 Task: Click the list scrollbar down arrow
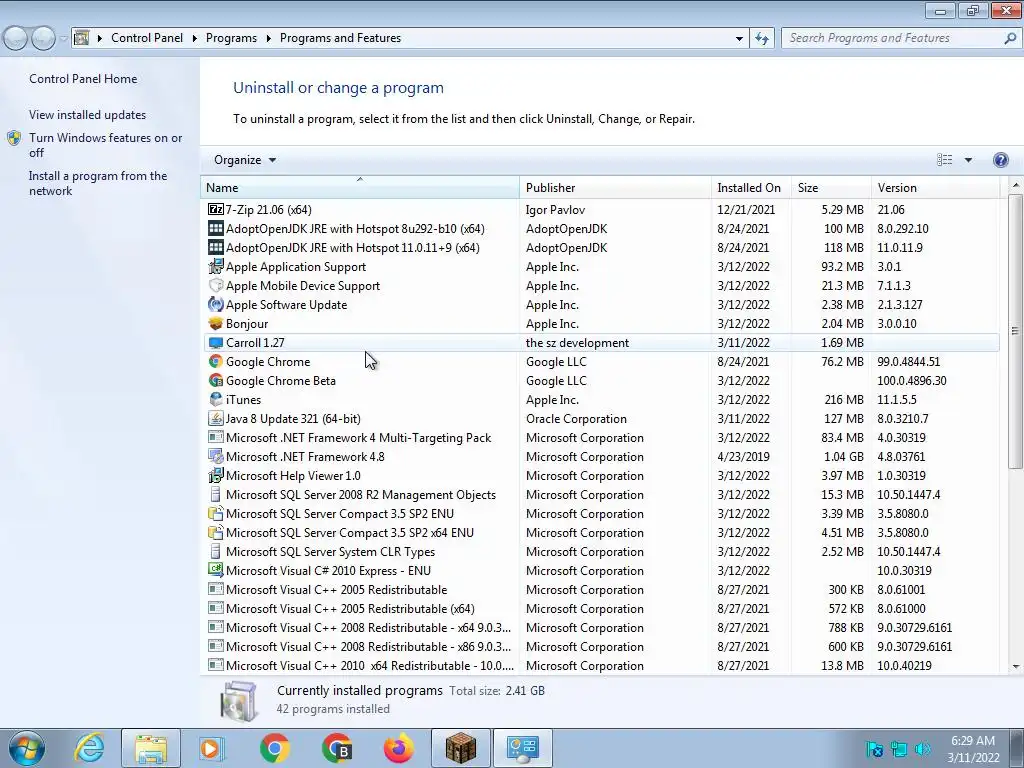coord(1016,667)
